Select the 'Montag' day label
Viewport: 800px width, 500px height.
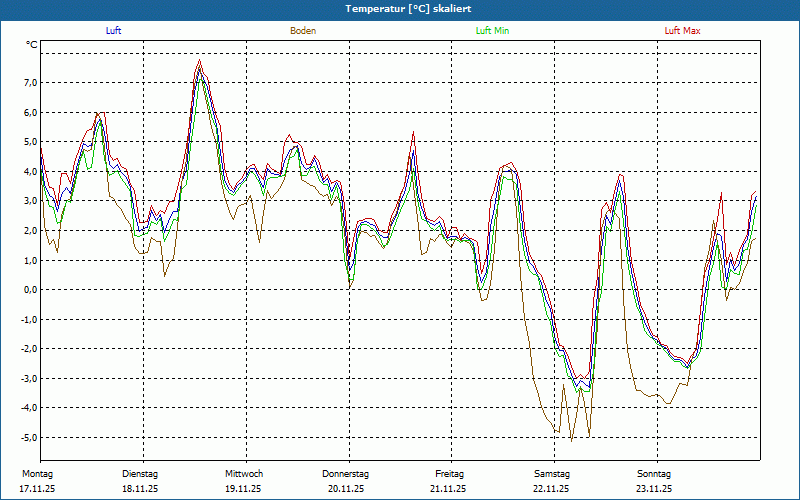tap(36, 473)
